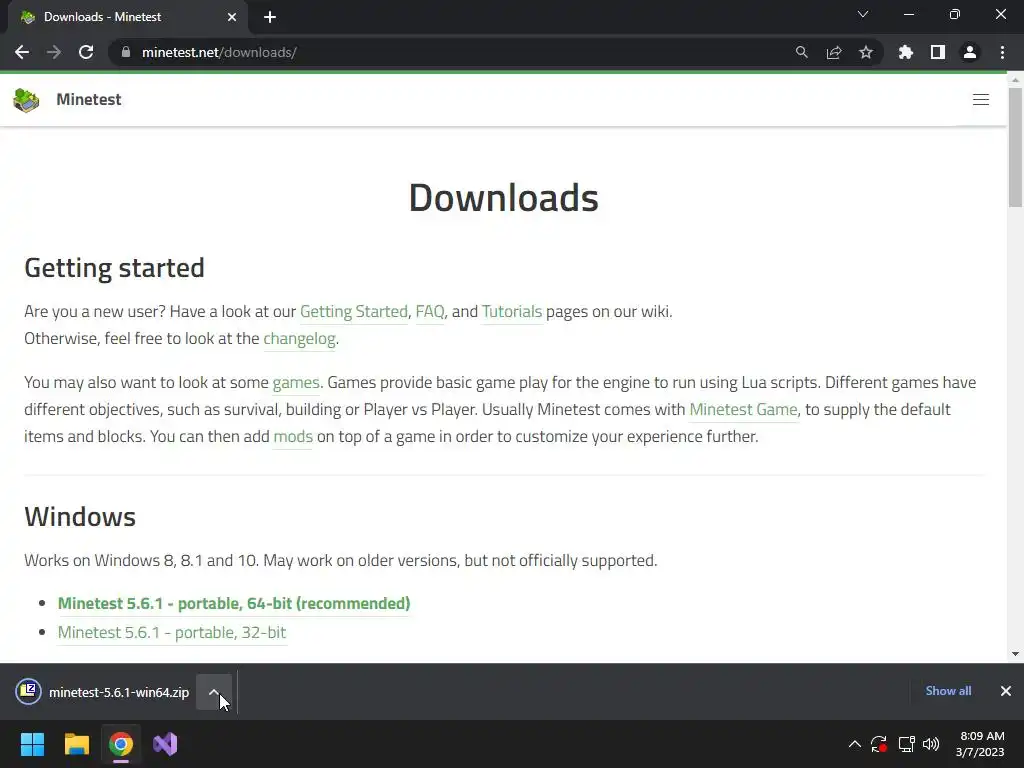The image size is (1024, 768).
Task: Open the FAQ link
Action: coord(430,312)
